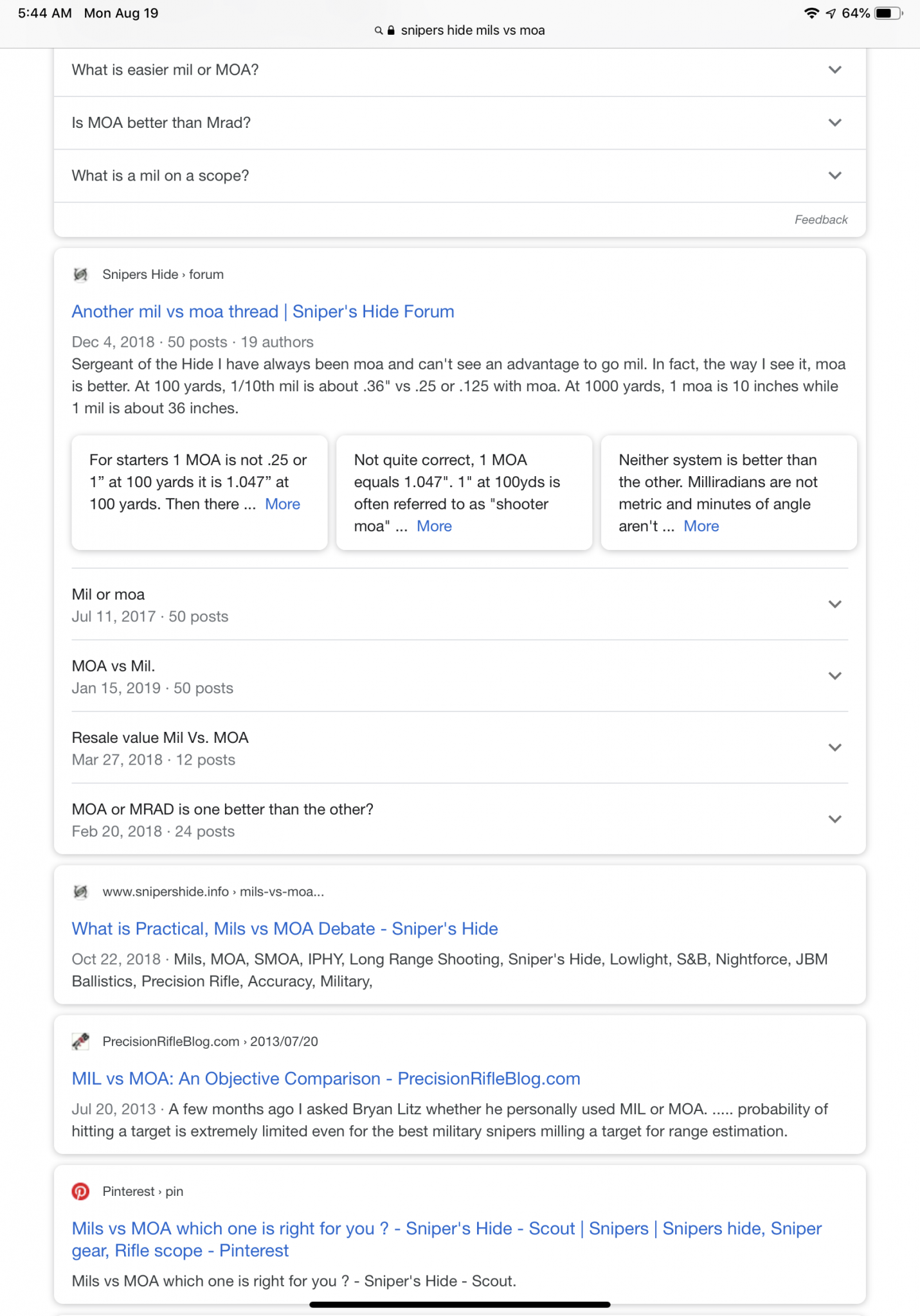The image size is (920, 1316).
Task: Open 'Another mil vs moa thread' result
Action: tap(263, 312)
